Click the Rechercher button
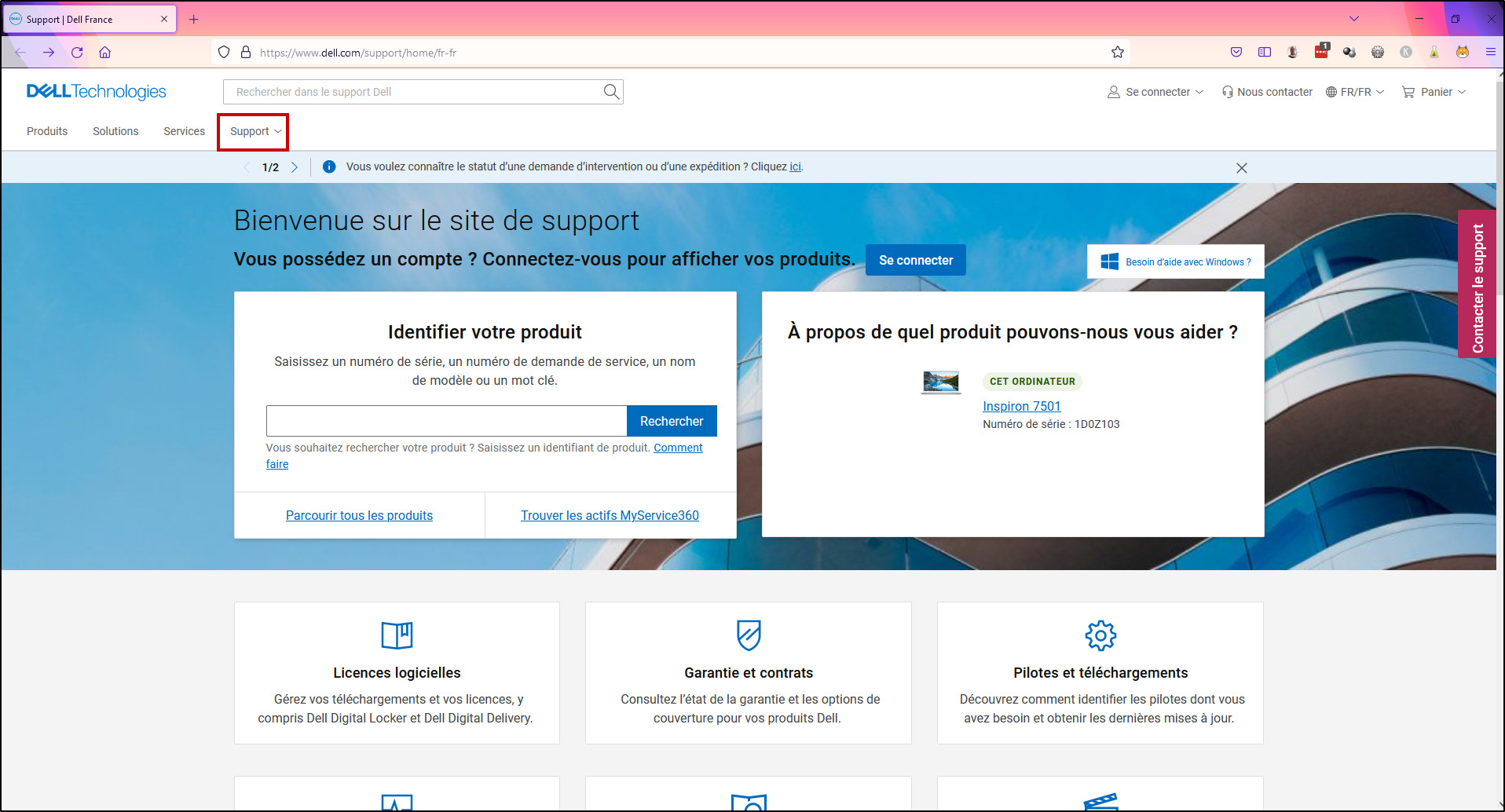Viewport: 1505px width, 812px height. click(672, 421)
